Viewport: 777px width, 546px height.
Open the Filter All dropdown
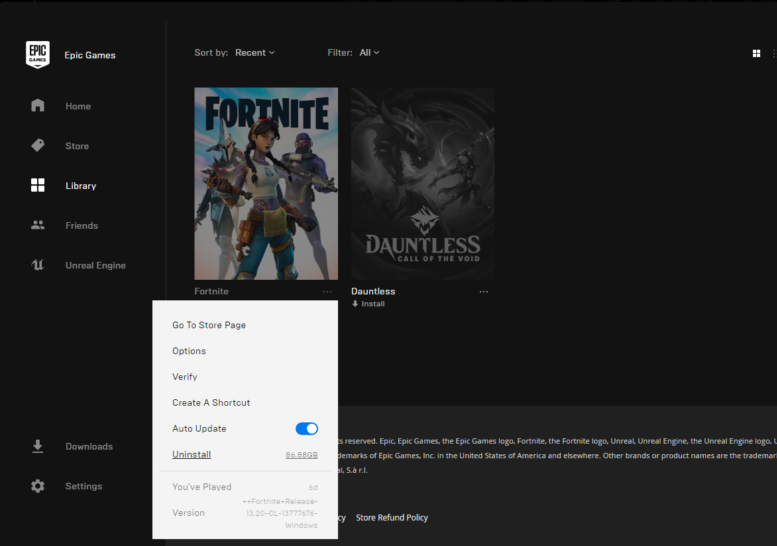click(x=370, y=53)
